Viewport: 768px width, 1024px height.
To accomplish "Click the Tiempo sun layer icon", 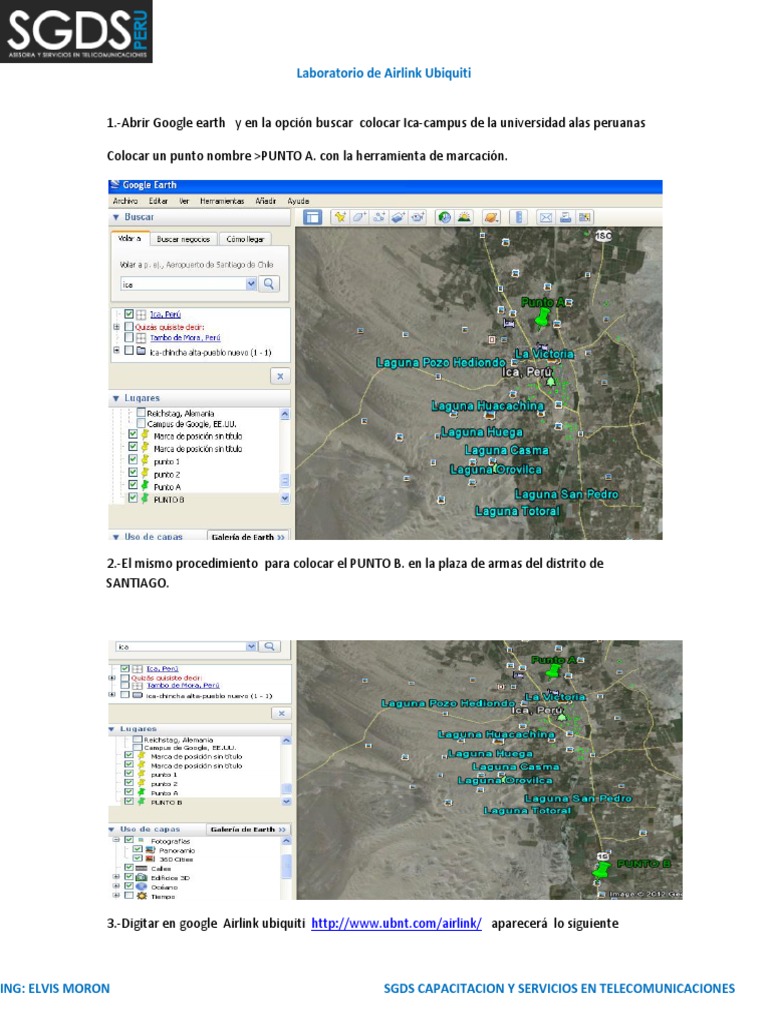I will pos(141,896).
